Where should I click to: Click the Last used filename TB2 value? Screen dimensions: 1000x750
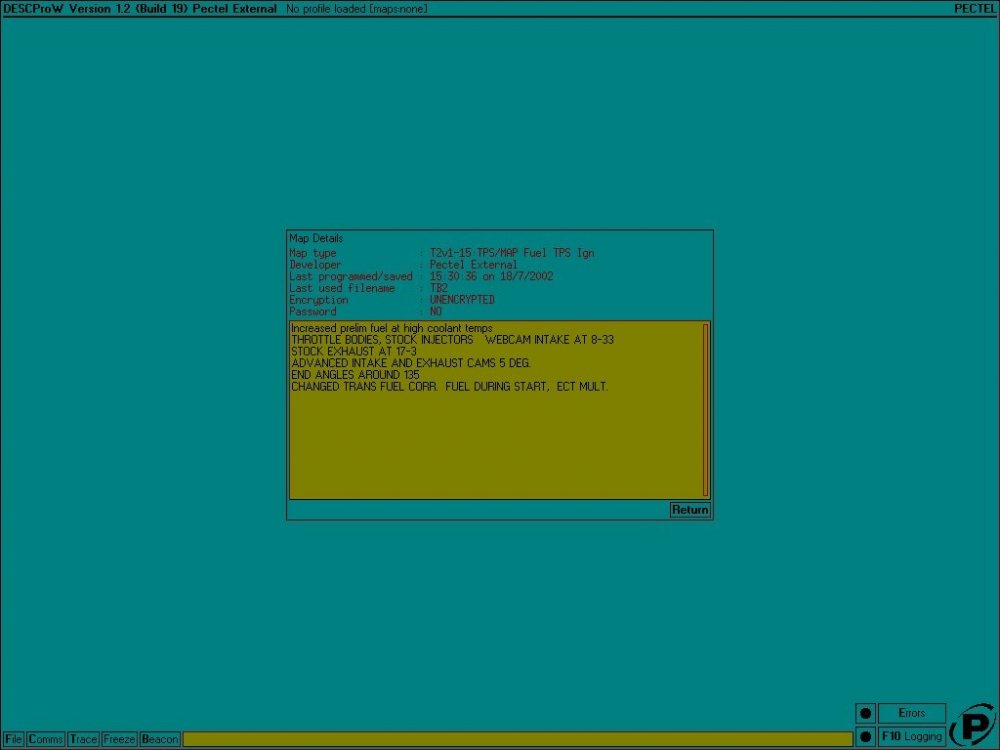click(x=439, y=288)
